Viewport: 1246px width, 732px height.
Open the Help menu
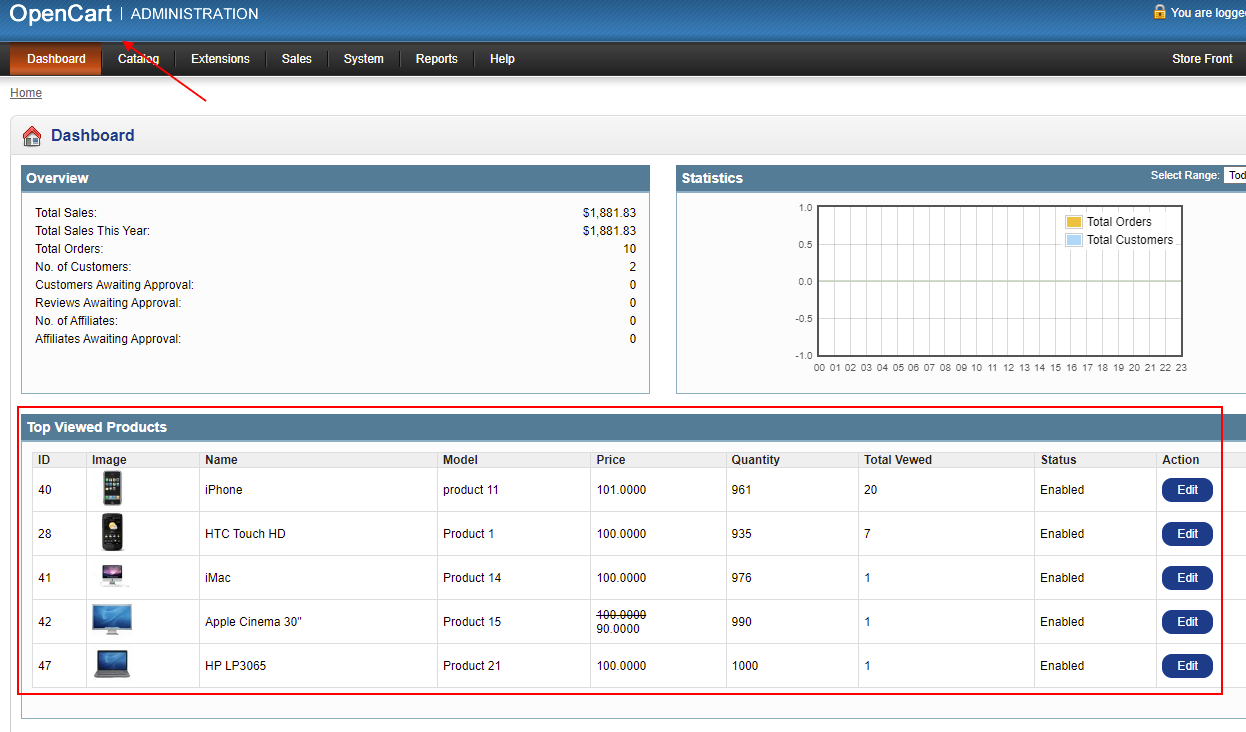pos(502,59)
